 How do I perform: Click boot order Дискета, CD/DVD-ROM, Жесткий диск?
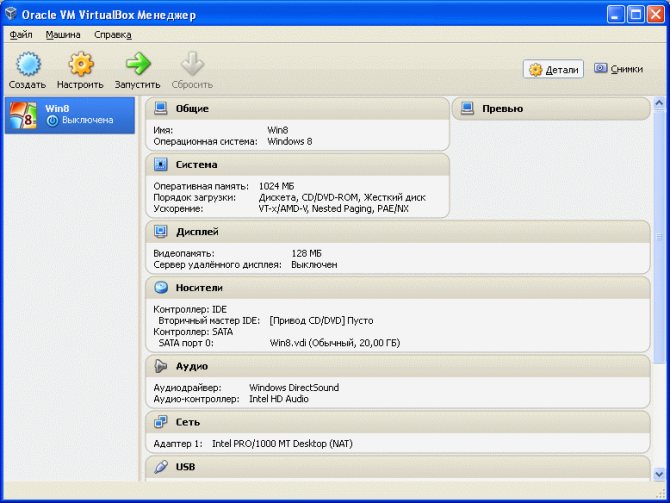pos(342,197)
